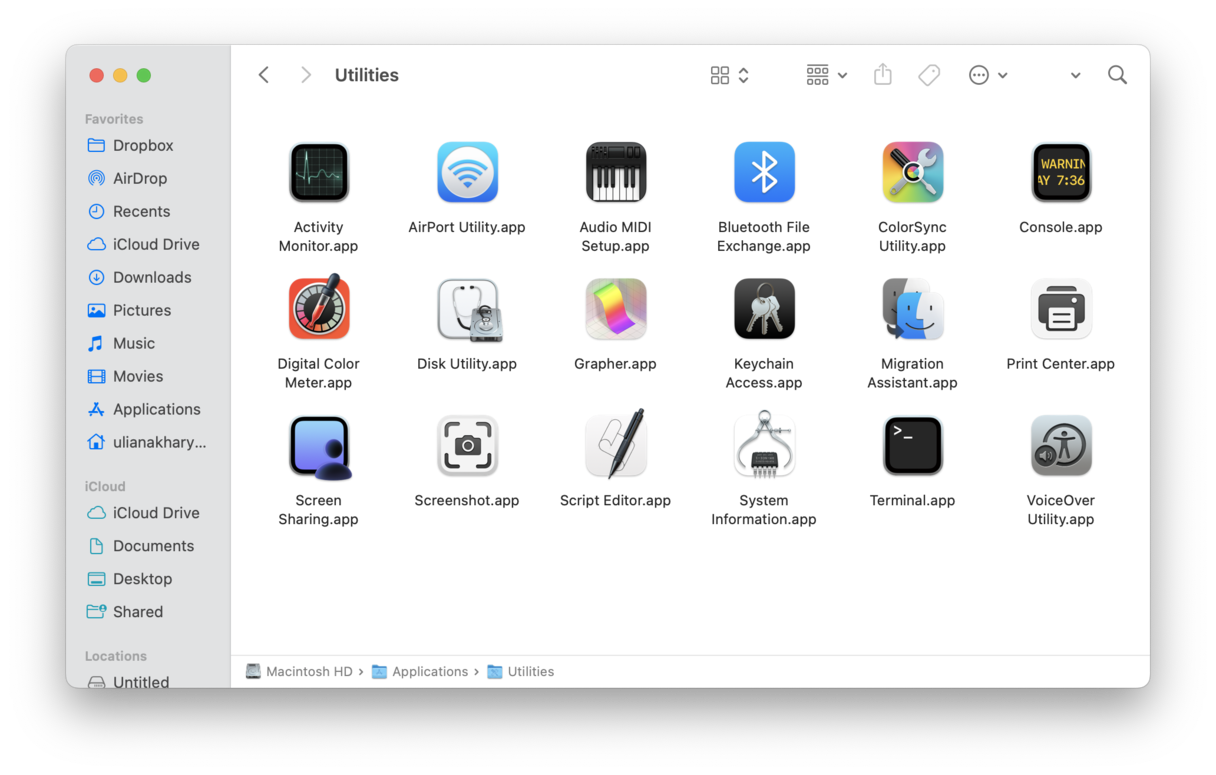Select the Grapher app icon
This screenshot has height=775, width=1216.
click(615, 309)
